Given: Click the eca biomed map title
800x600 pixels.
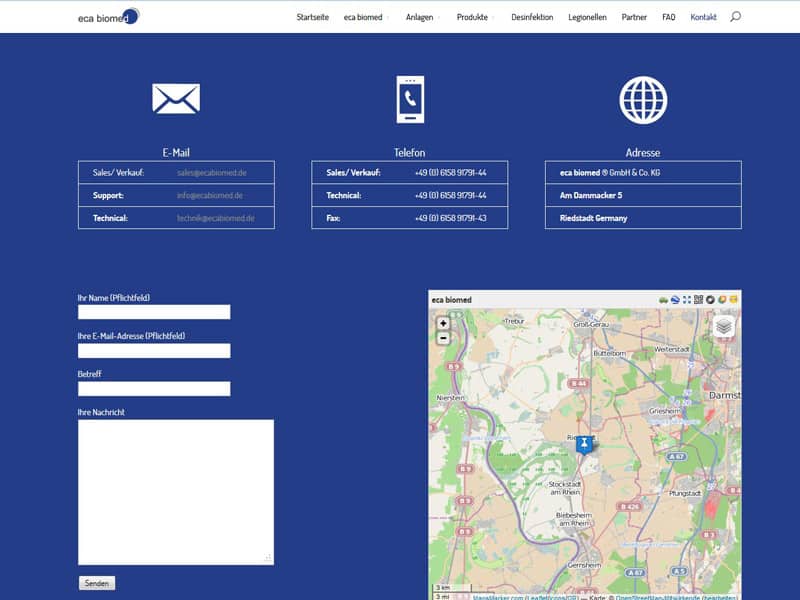Looking at the screenshot, I should [452, 300].
